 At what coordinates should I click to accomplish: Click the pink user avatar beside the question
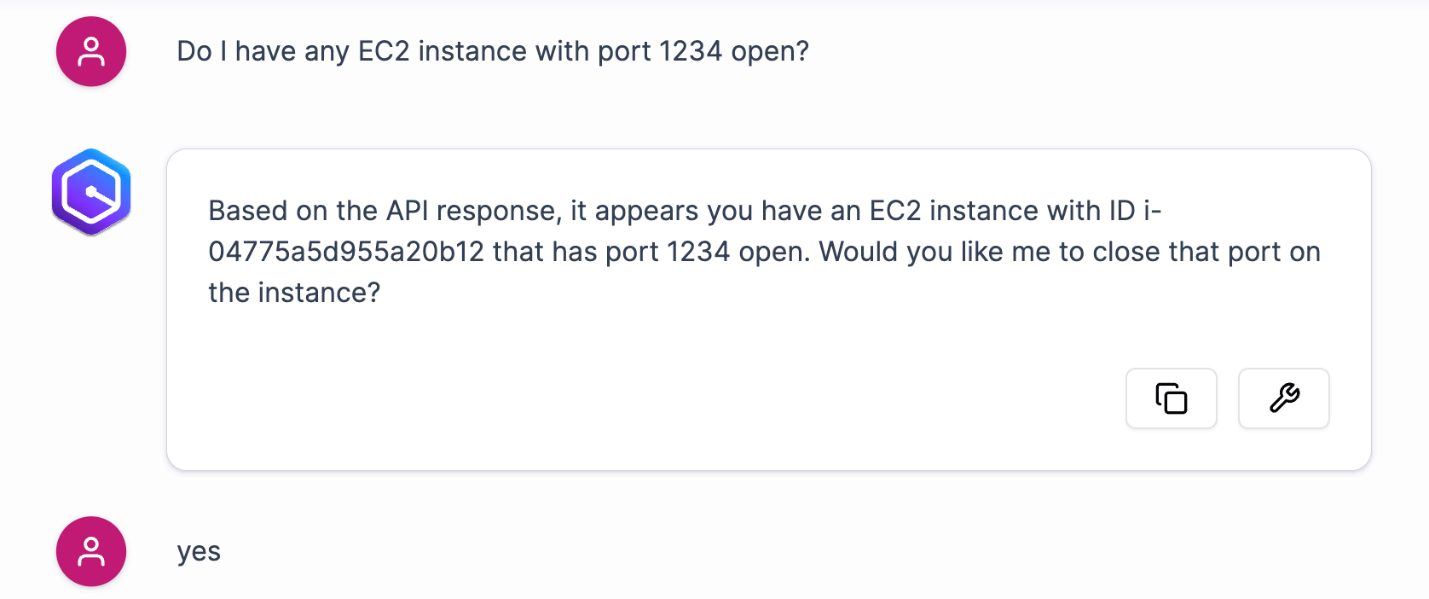click(x=91, y=51)
